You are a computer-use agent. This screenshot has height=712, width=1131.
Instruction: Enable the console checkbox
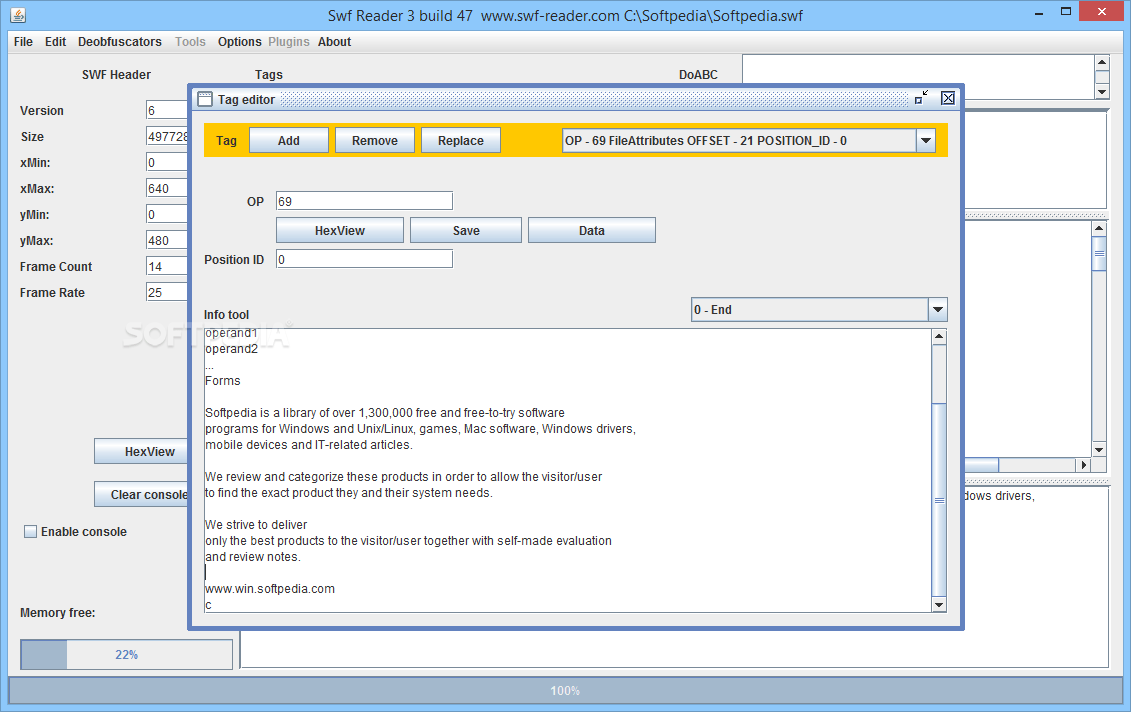click(30, 531)
